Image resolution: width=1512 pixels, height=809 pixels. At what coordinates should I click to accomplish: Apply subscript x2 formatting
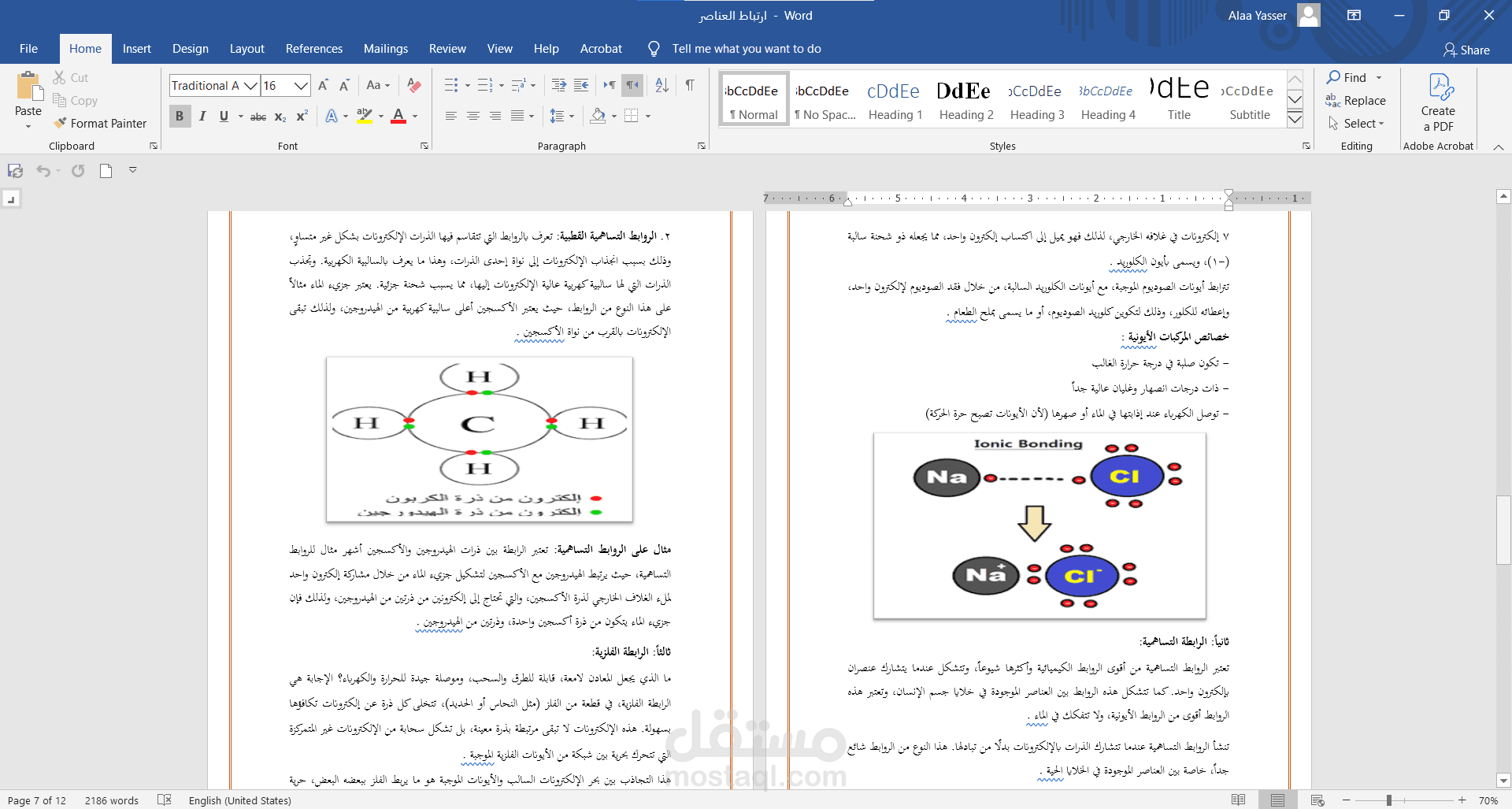click(280, 117)
